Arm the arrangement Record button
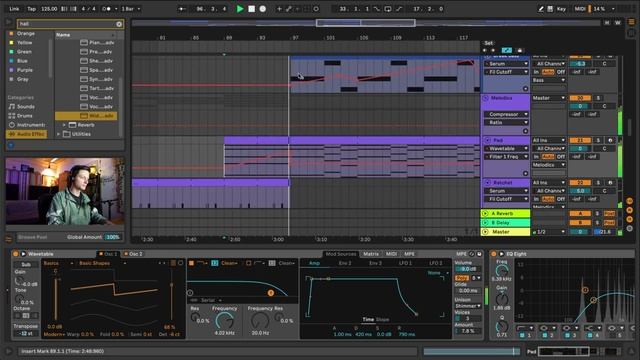The width and height of the screenshot is (640, 360). pos(263,9)
